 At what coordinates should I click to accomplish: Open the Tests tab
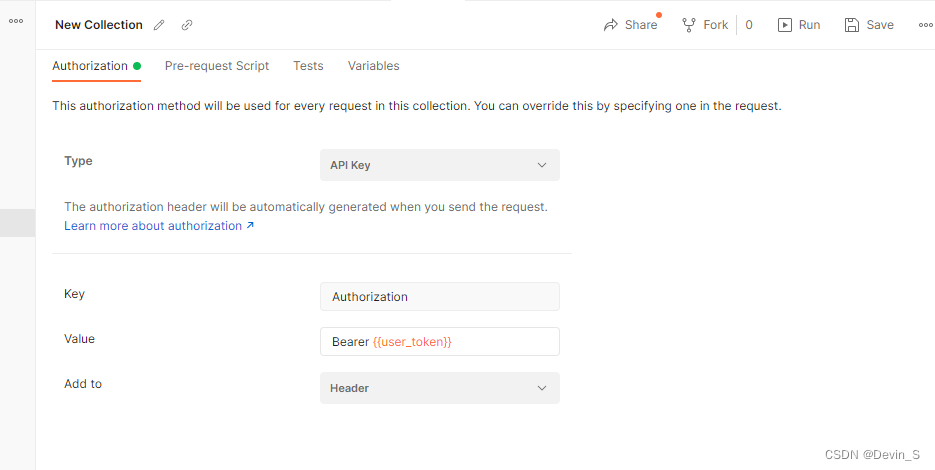(308, 66)
